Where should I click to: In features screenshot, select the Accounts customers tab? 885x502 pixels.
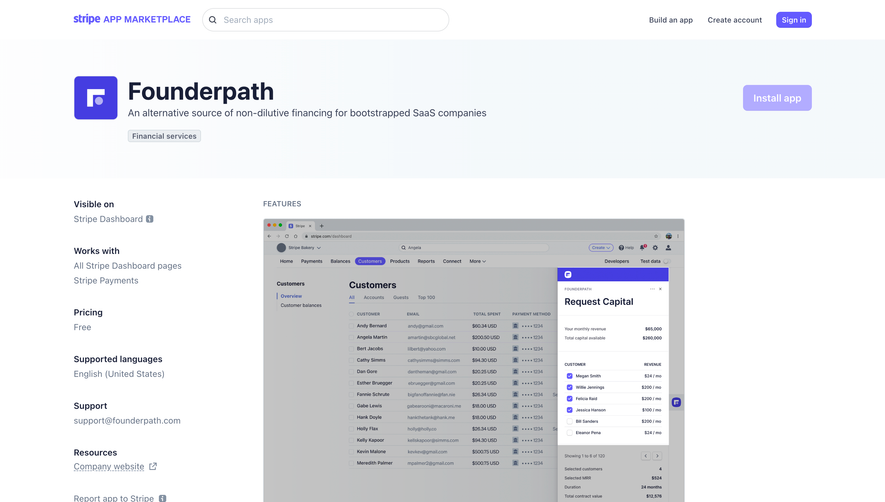[x=374, y=298]
